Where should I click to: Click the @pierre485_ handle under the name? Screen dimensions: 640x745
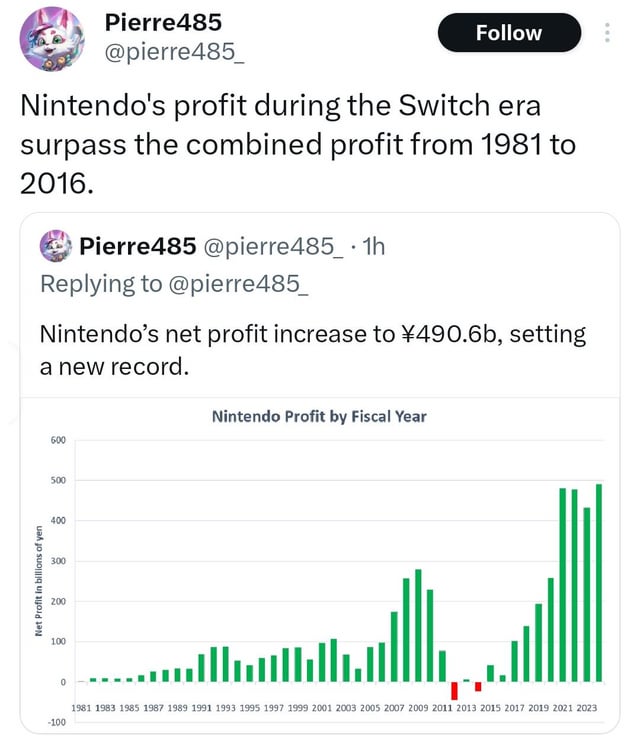click(174, 52)
